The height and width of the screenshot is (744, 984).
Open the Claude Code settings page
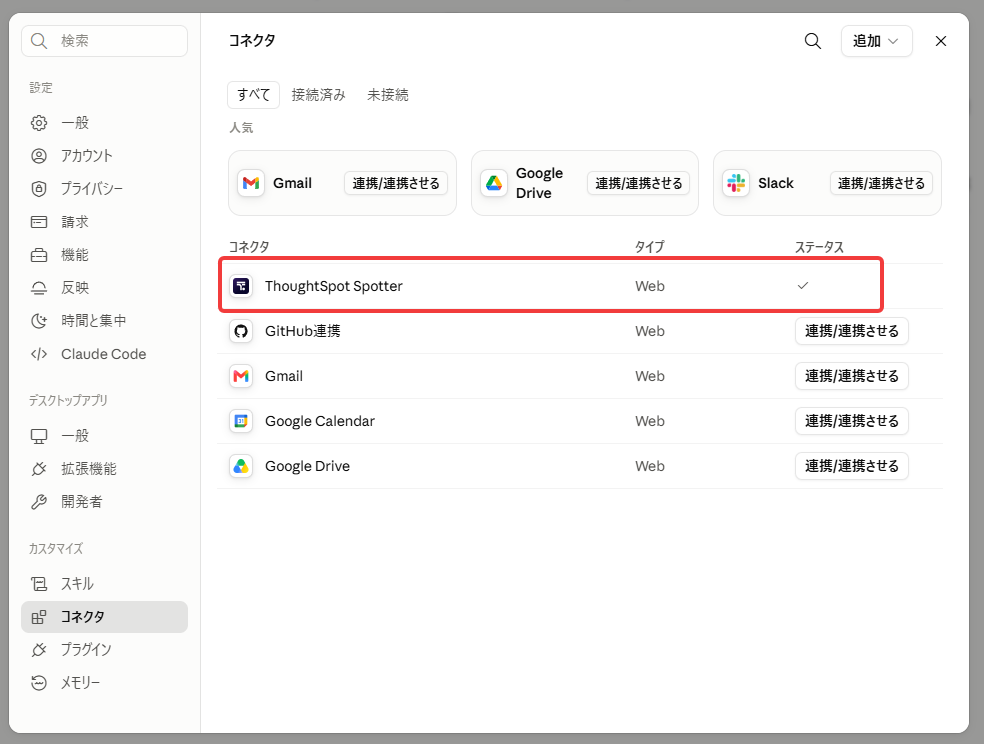(x=104, y=354)
